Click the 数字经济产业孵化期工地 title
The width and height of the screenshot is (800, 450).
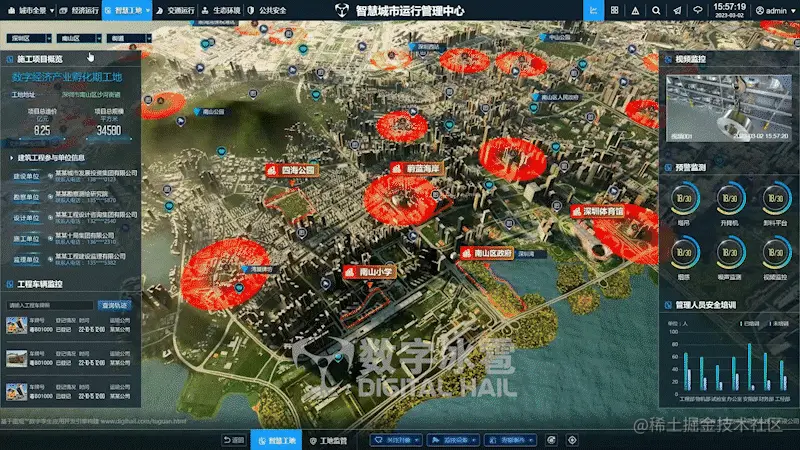coord(67,77)
